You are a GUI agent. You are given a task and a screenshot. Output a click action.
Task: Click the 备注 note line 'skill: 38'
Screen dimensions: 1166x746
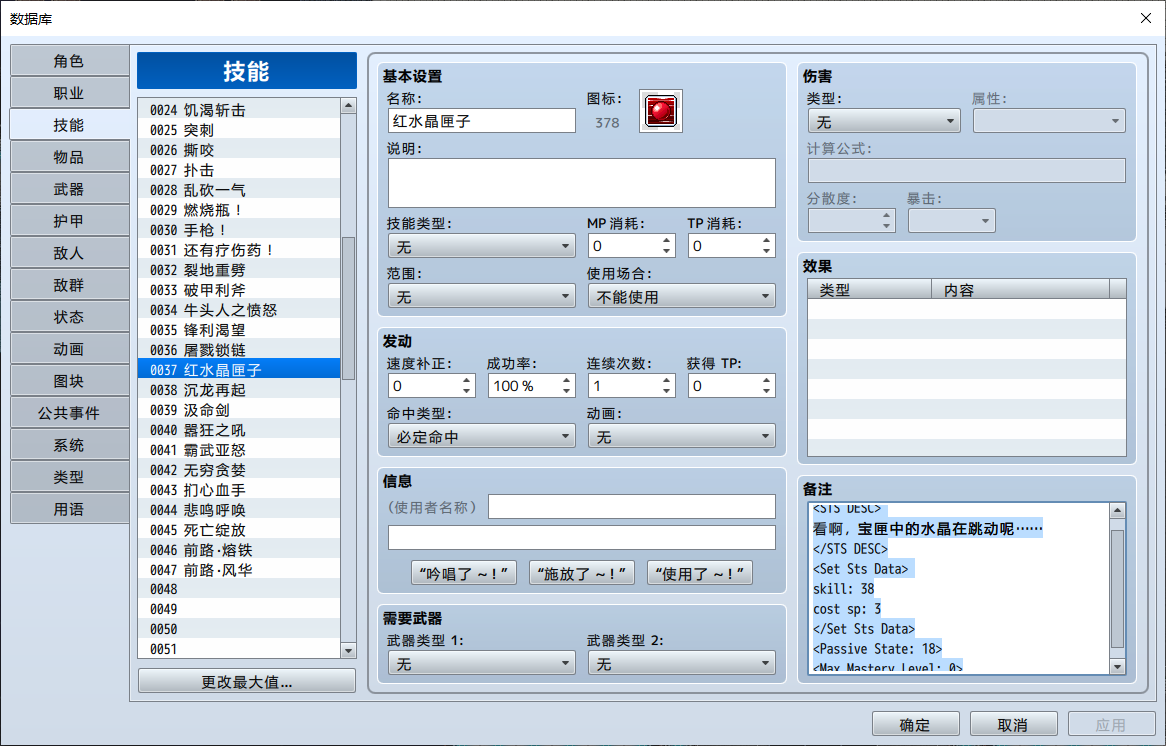click(x=843, y=589)
